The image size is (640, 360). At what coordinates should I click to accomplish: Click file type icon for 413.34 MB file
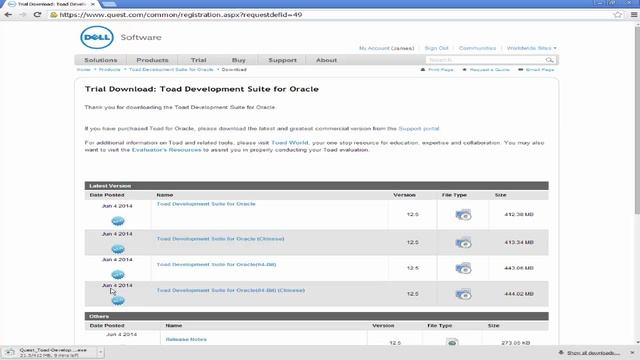463,242
